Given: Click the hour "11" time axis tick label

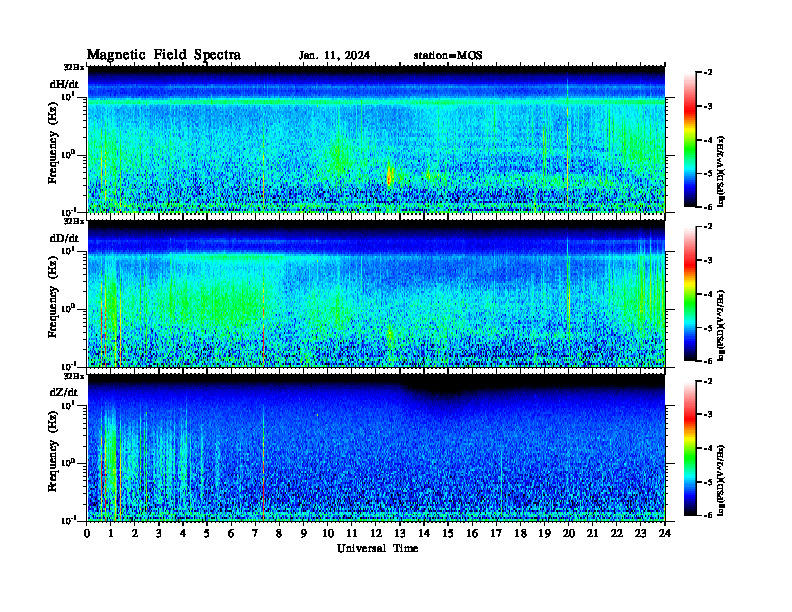Looking at the screenshot, I should pos(352,534).
